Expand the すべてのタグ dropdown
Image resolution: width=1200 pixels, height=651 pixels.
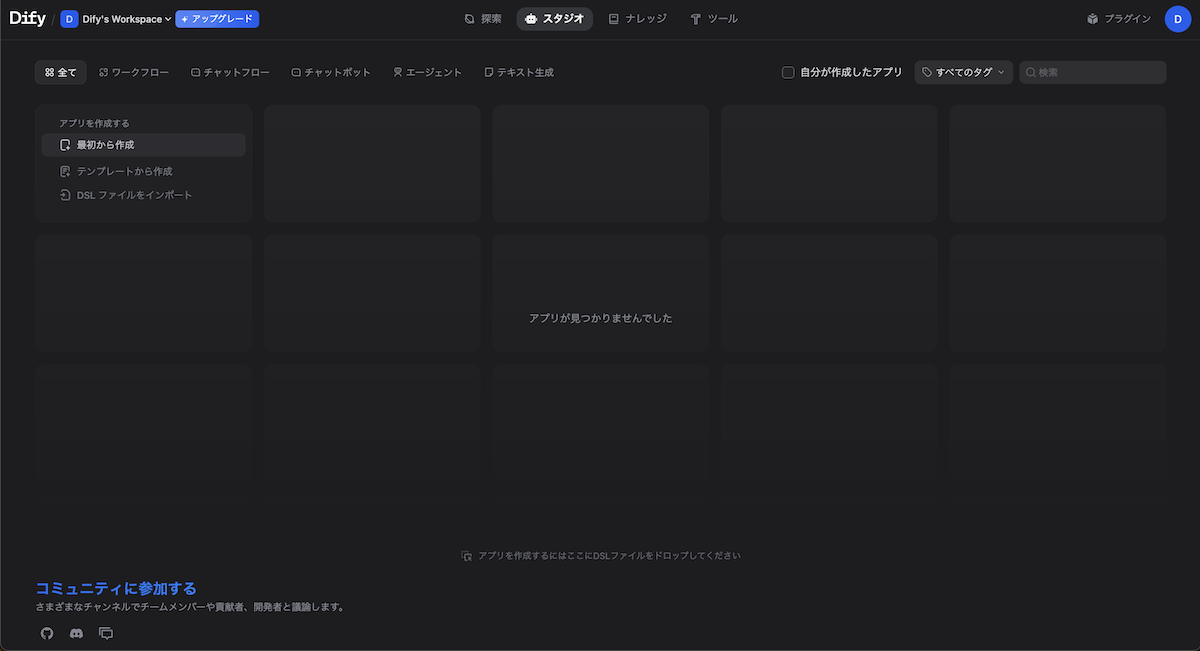pyautogui.click(x=963, y=72)
